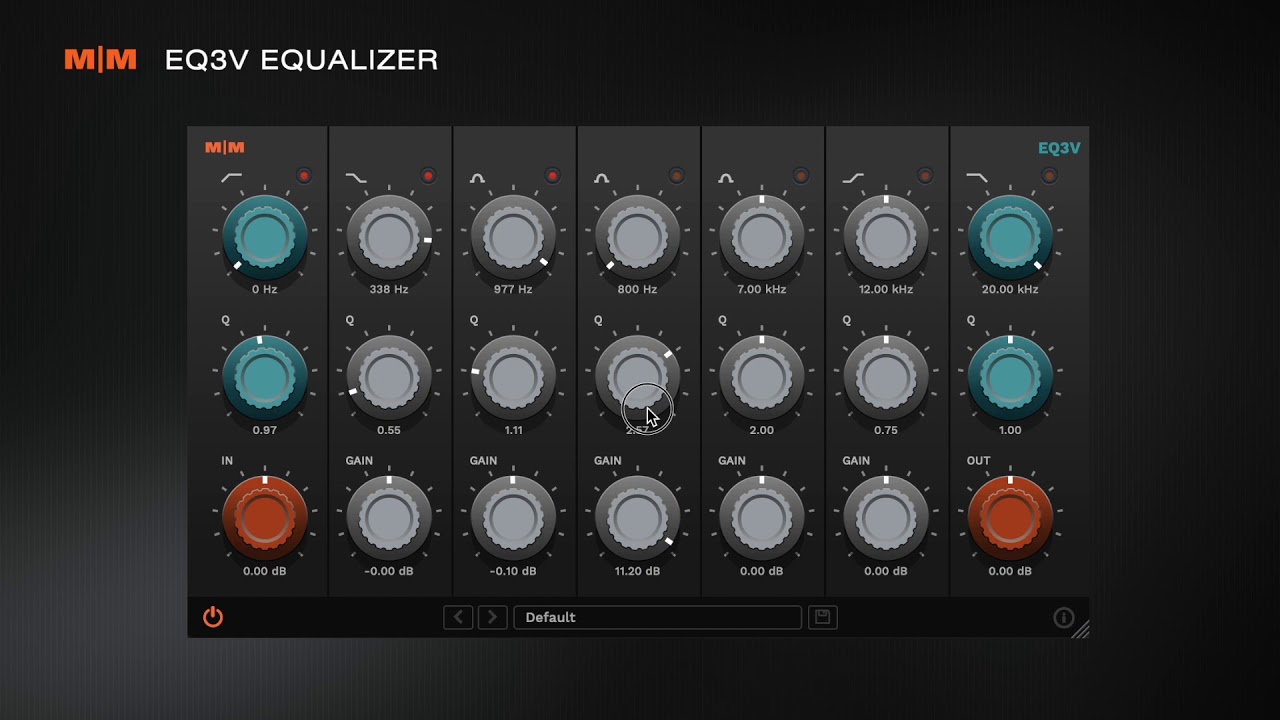The height and width of the screenshot is (720, 1280).
Task: Click the 800 Hz frequency value text
Action: 637,289
